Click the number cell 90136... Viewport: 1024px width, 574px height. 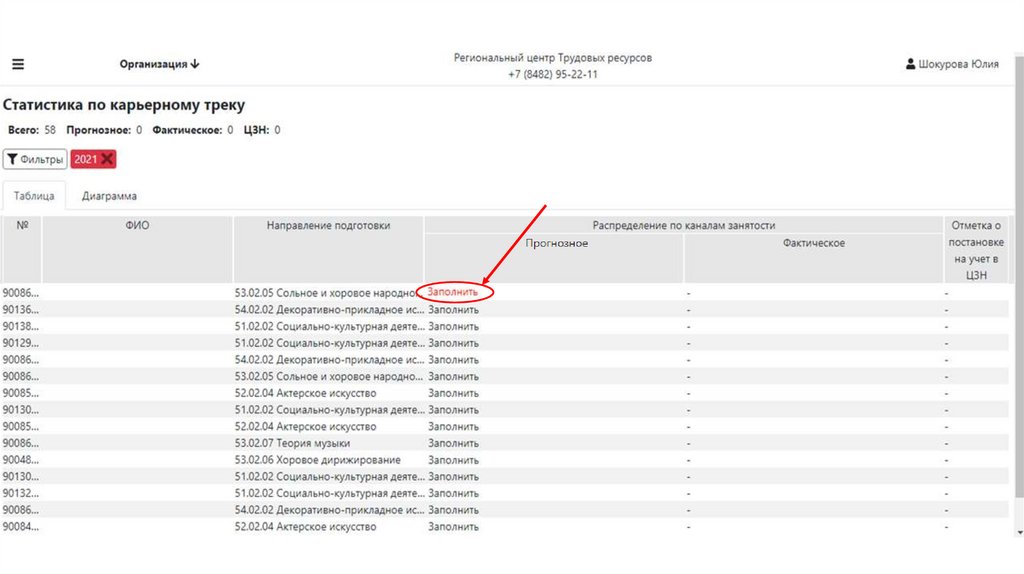click(21, 310)
